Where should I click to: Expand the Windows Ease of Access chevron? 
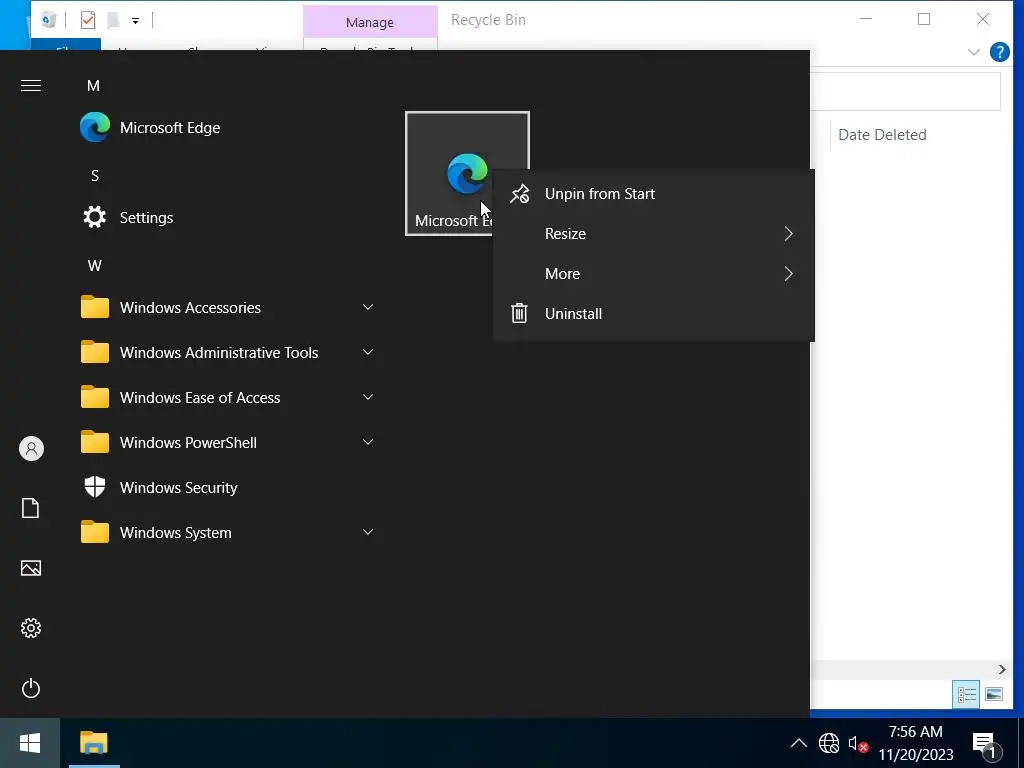368,397
